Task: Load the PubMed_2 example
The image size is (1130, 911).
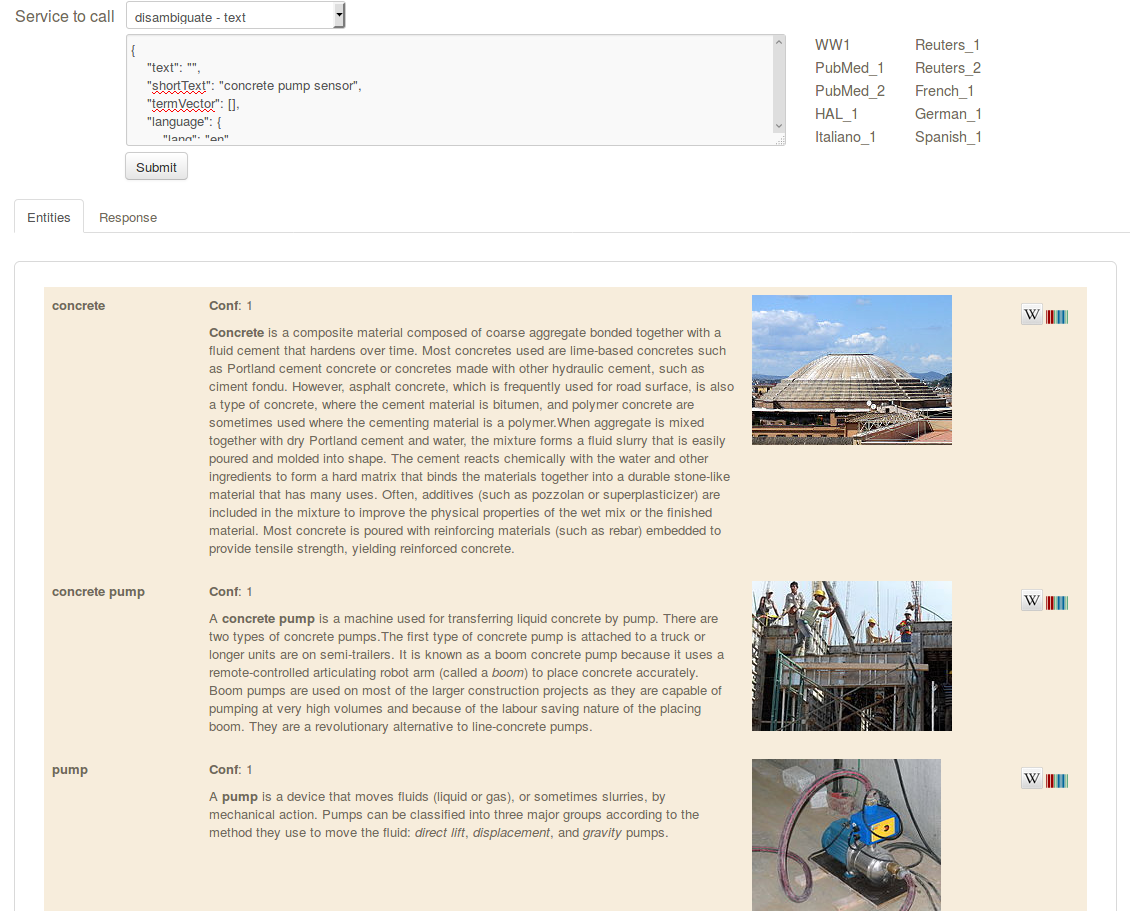Action: click(850, 91)
